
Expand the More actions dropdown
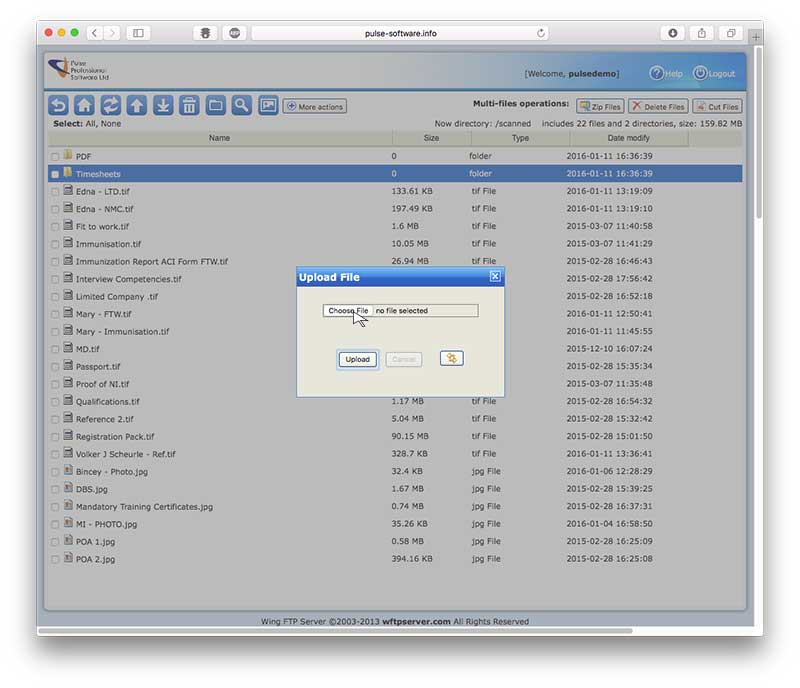point(315,106)
